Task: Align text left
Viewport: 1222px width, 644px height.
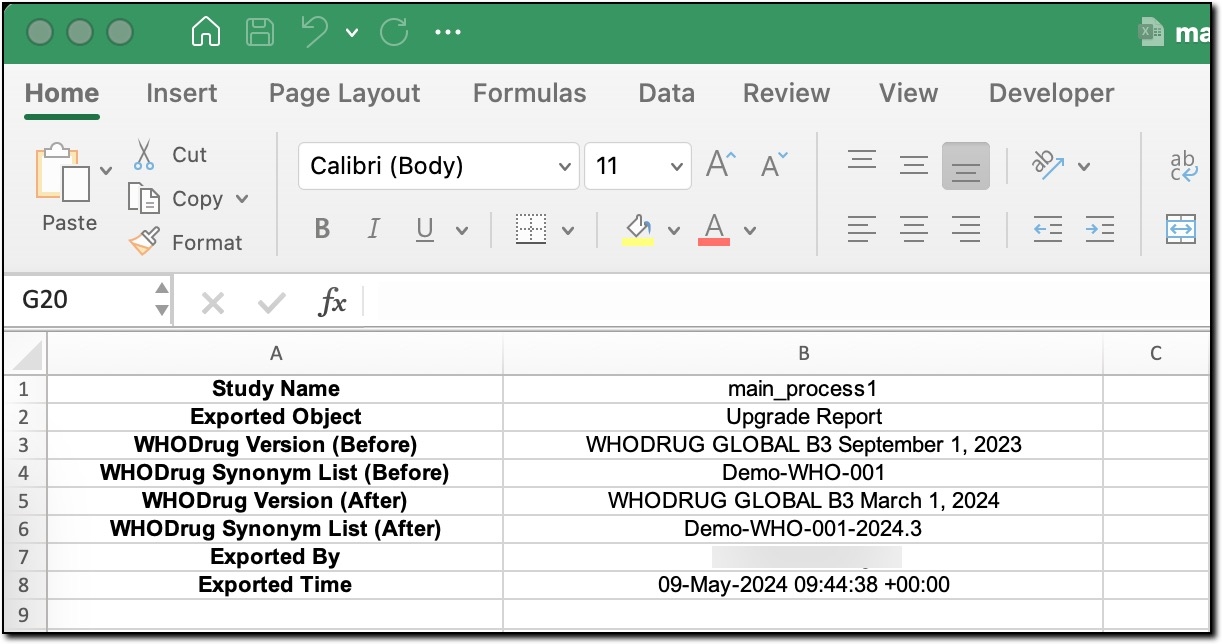Action: [862, 230]
